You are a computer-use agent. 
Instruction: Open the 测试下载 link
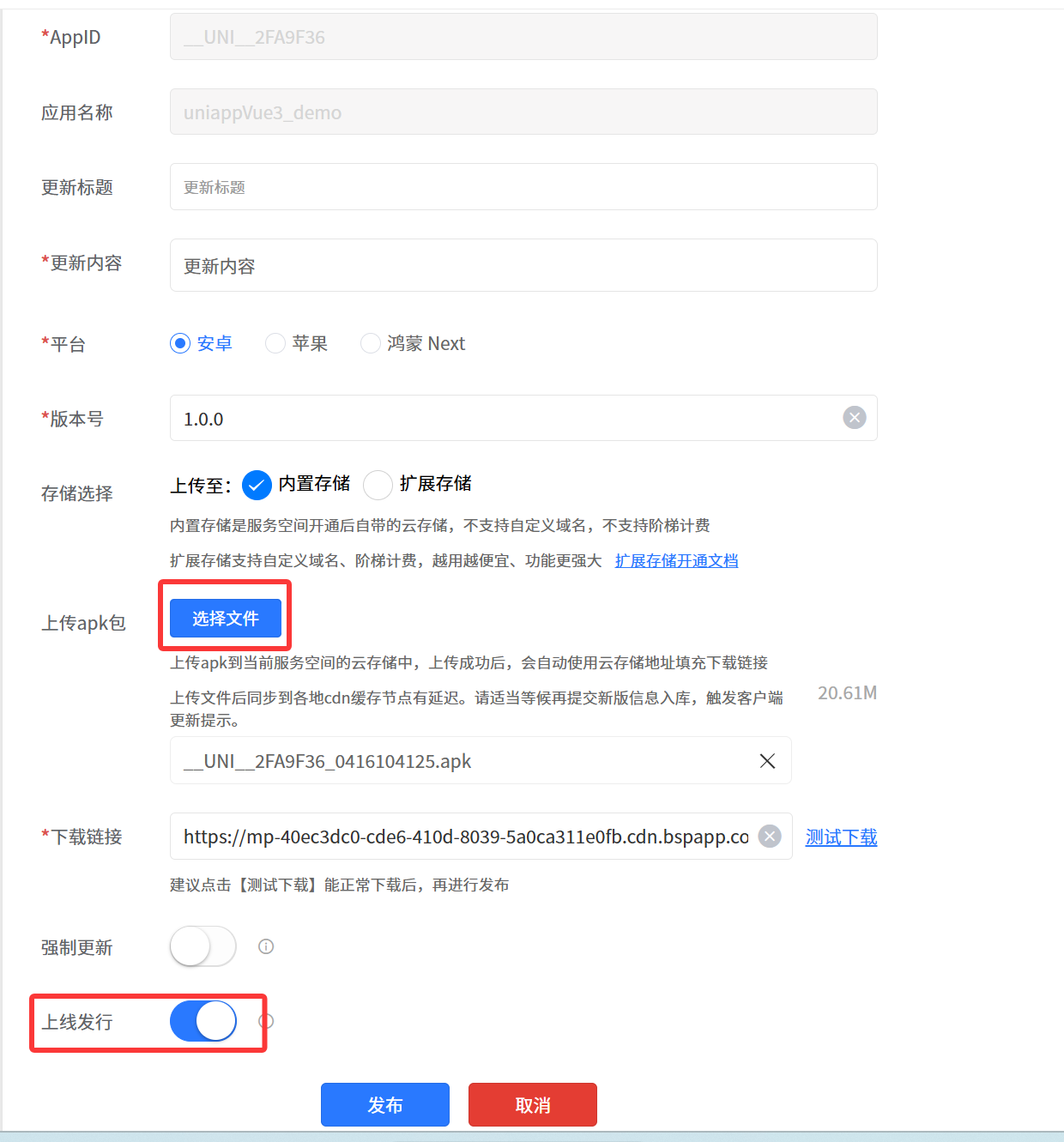(x=842, y=837)
